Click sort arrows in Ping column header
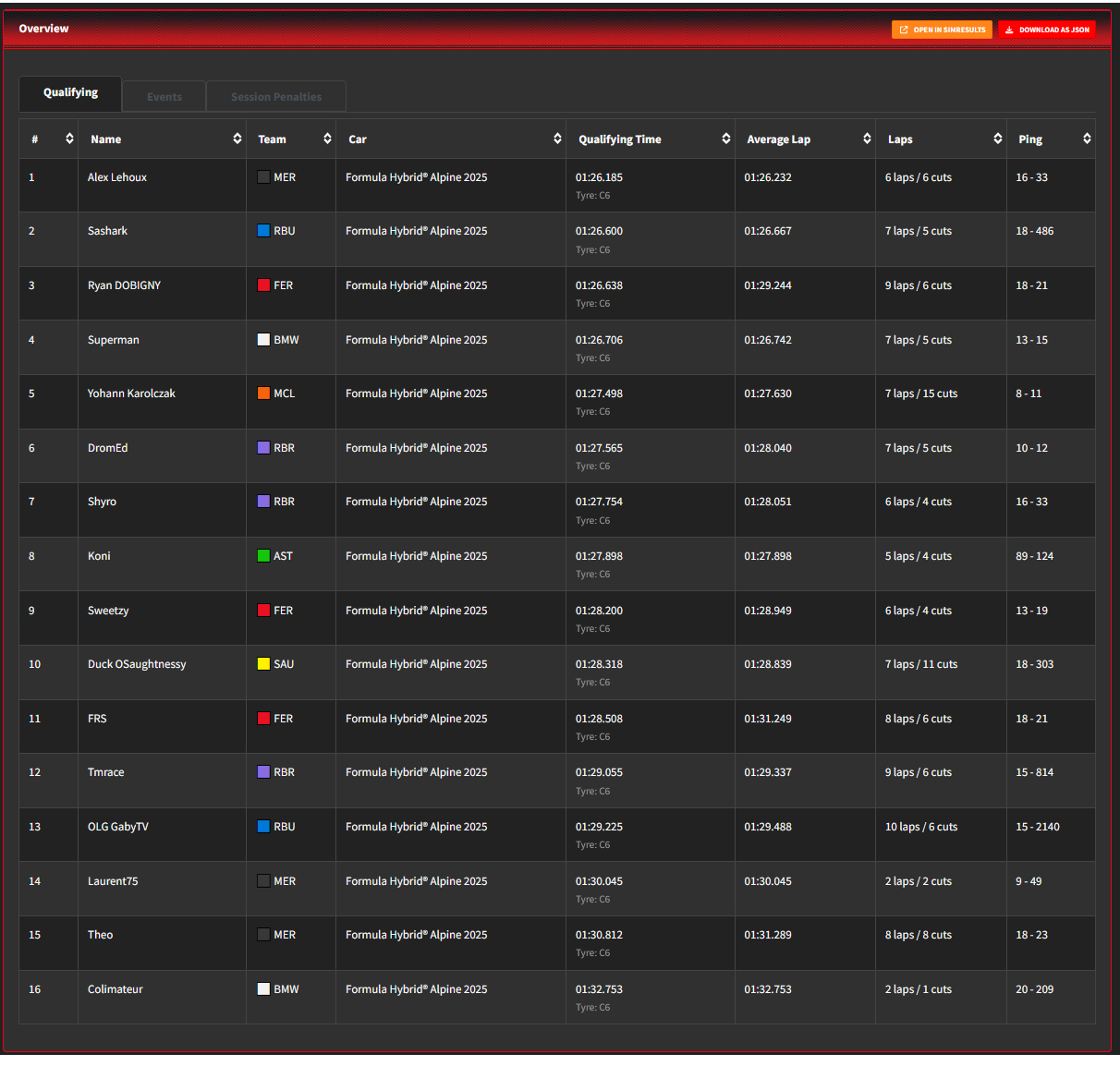The image size is (1120, 1066). pyautogui.click(x=1087, y=139)
